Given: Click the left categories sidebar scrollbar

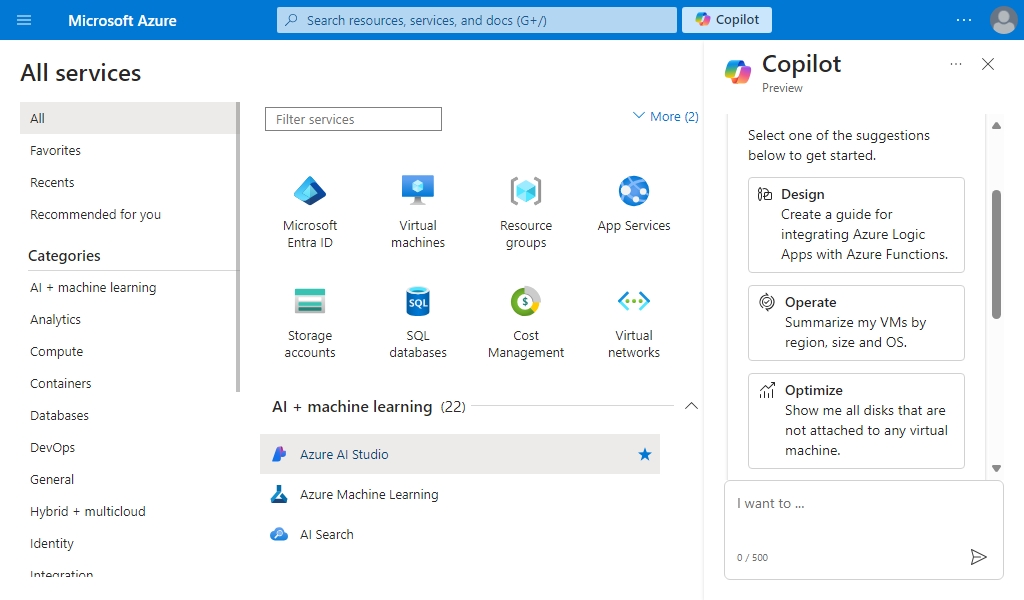Looking at the screenshot, I should [x=238, y=247].
